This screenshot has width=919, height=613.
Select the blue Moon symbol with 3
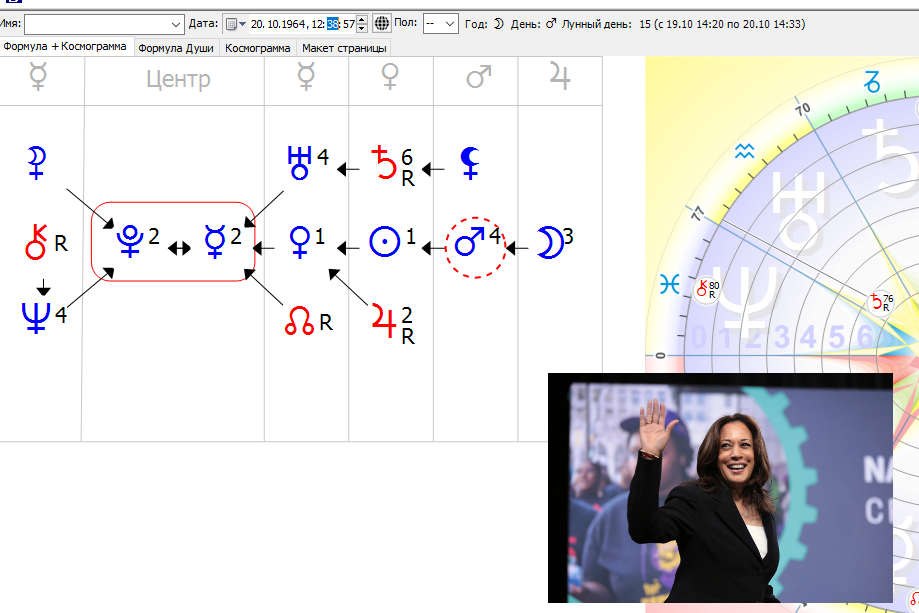click(x=550, y=241)
